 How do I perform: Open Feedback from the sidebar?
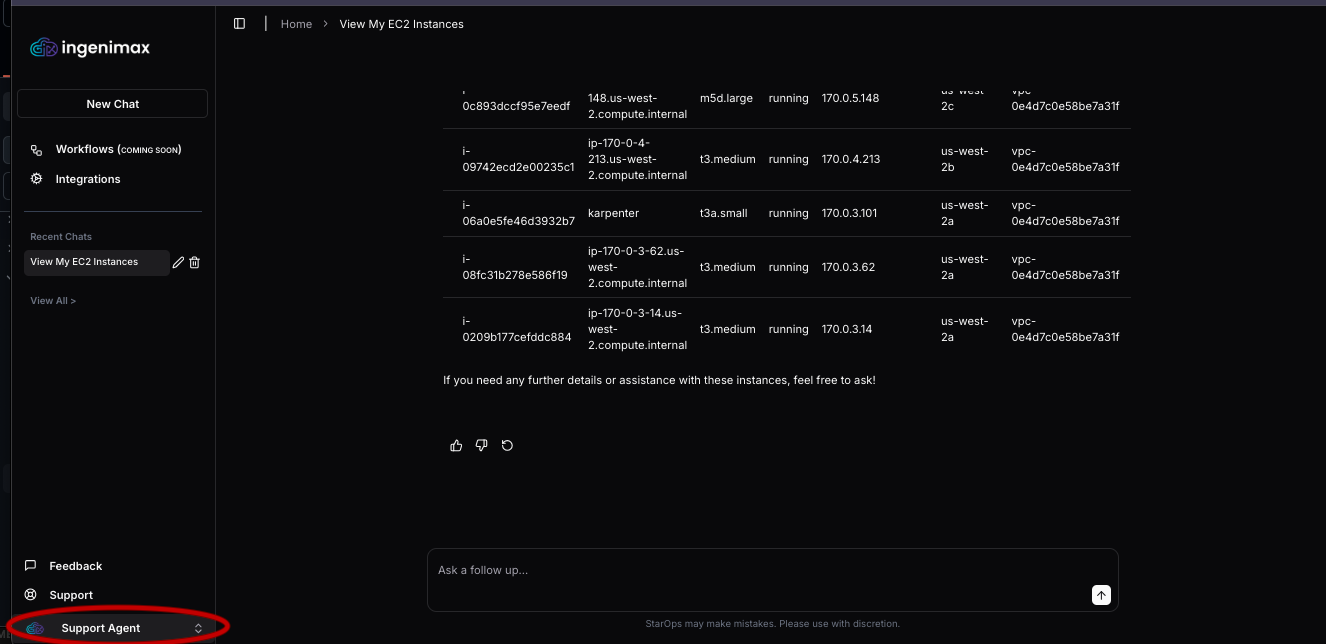point(75,566)
